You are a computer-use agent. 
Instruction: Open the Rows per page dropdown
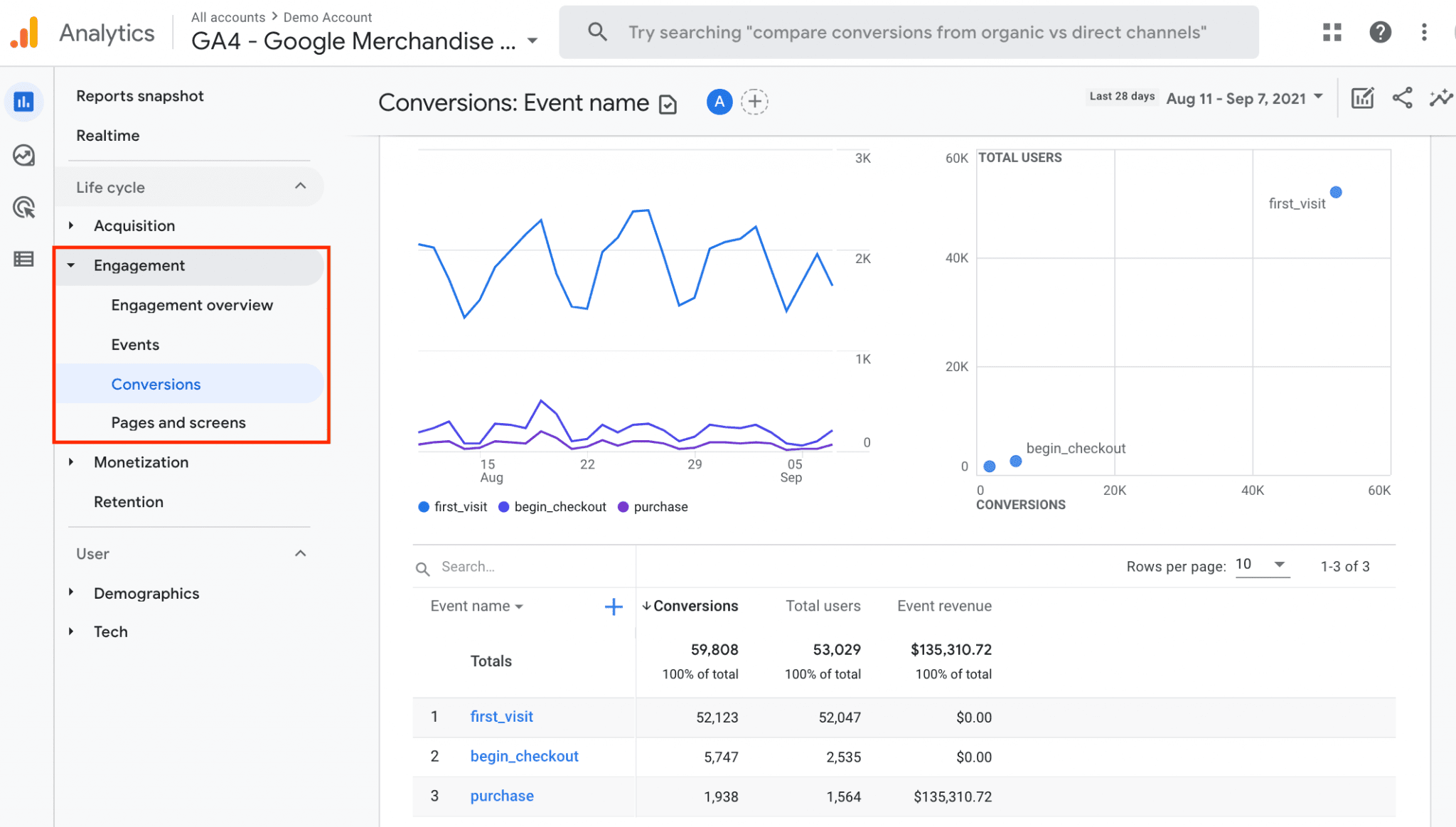tap(1262, 565)
